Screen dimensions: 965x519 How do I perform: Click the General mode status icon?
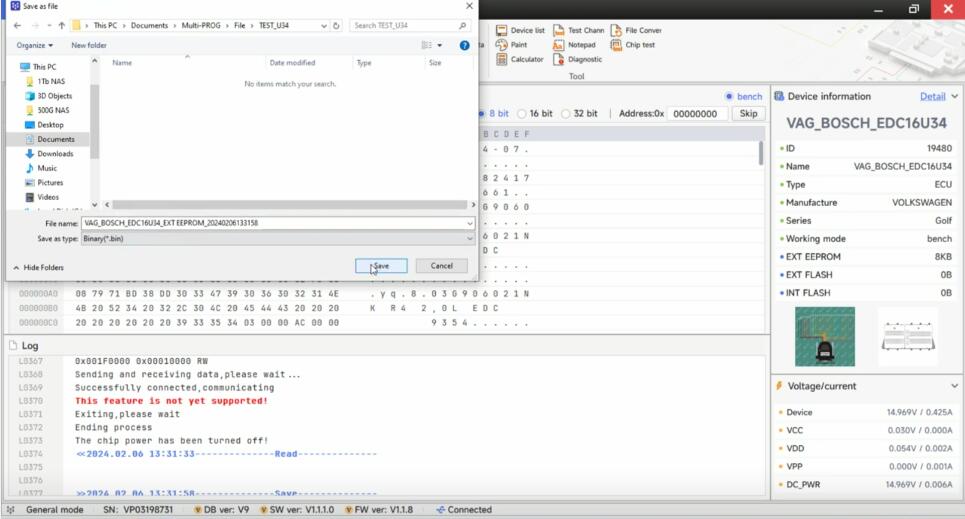click(10, 510)
